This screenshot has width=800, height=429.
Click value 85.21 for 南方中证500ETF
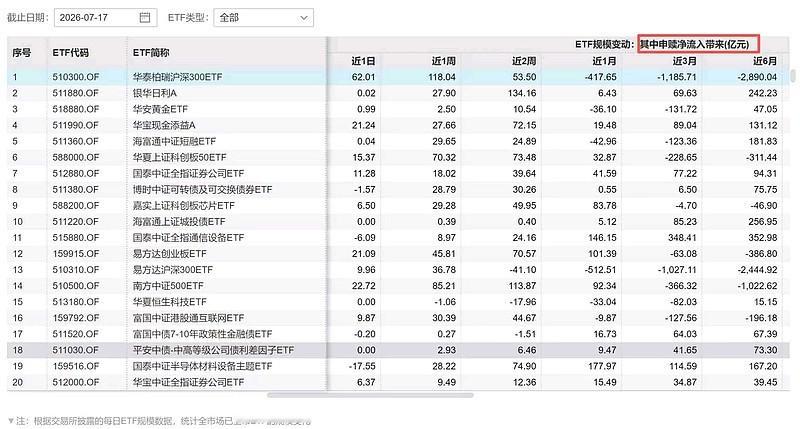pos(443,286)
